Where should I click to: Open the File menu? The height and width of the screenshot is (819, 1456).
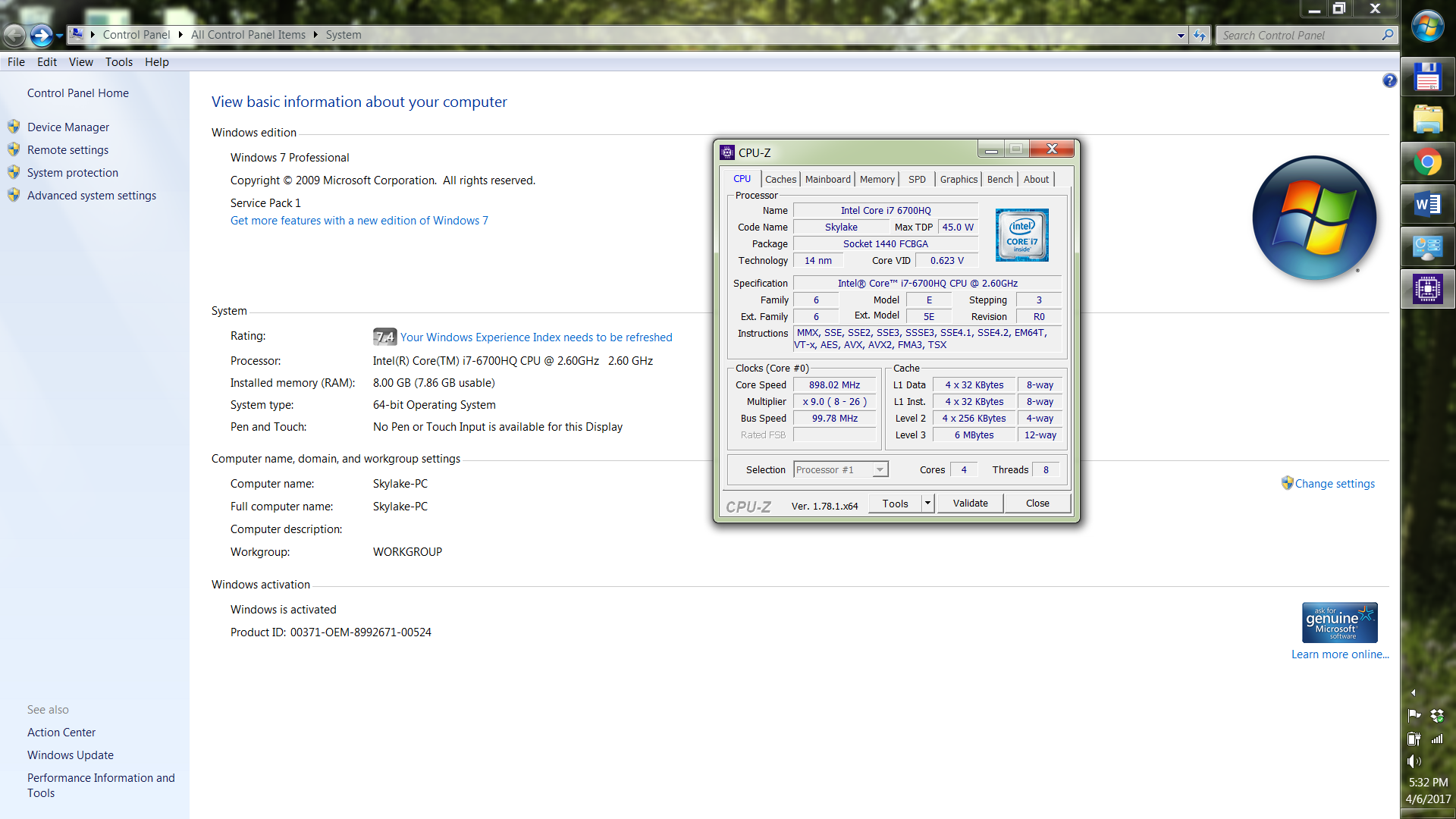(16, 62)
